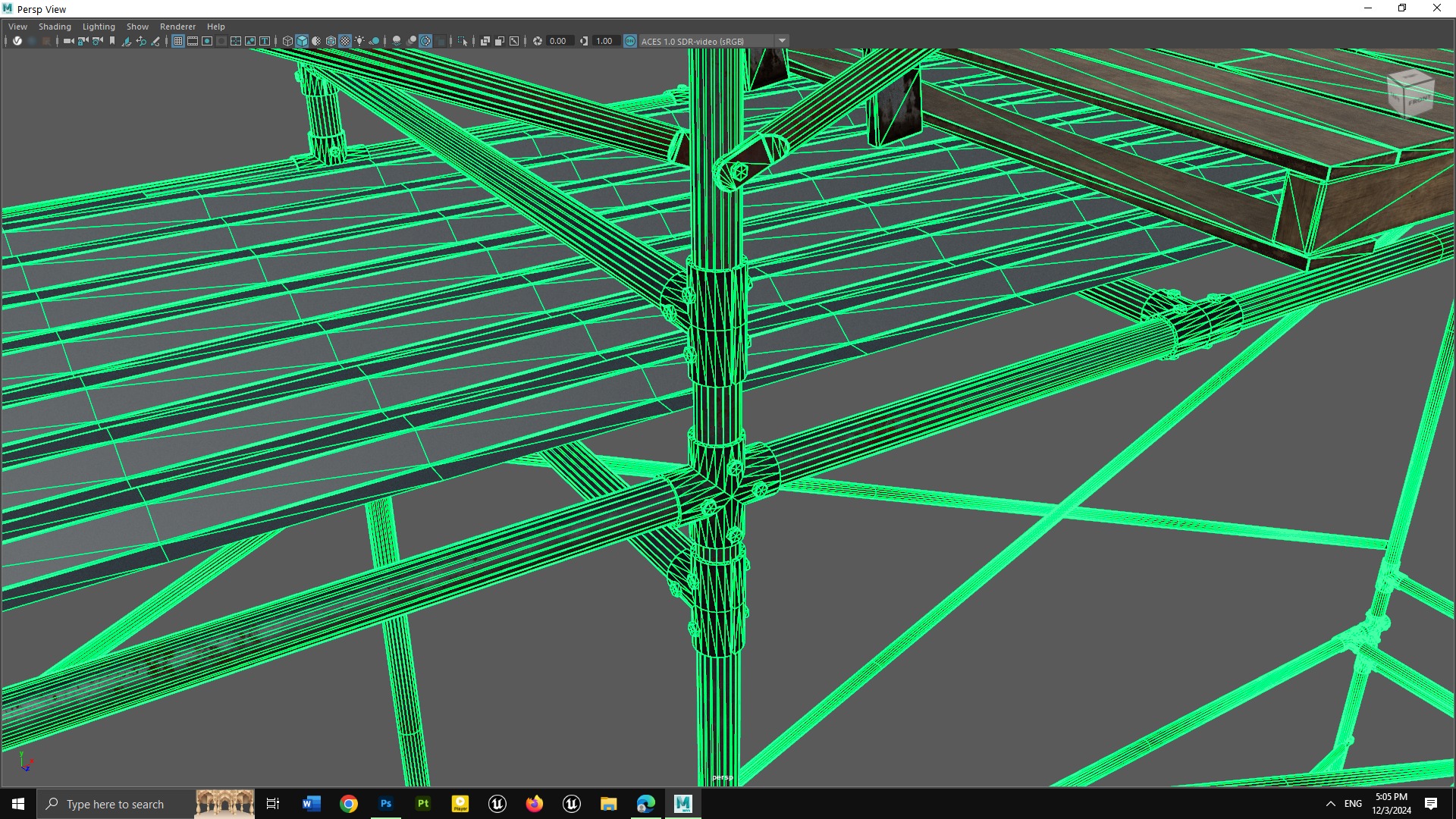1456x819 pixels.
Task: Toggle Wireframe on Shaded icon
Action: pos(331,41)
